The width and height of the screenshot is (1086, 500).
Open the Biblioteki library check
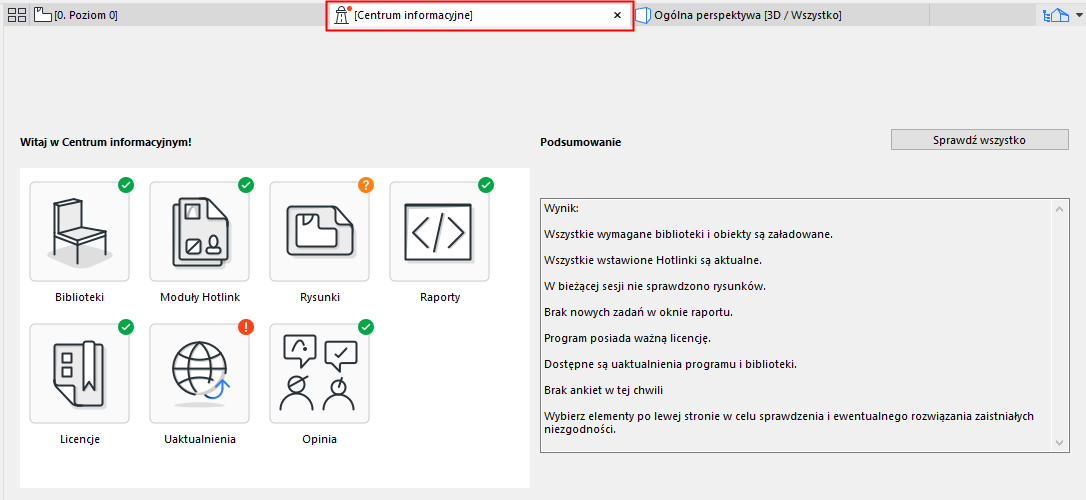(80, 231)
